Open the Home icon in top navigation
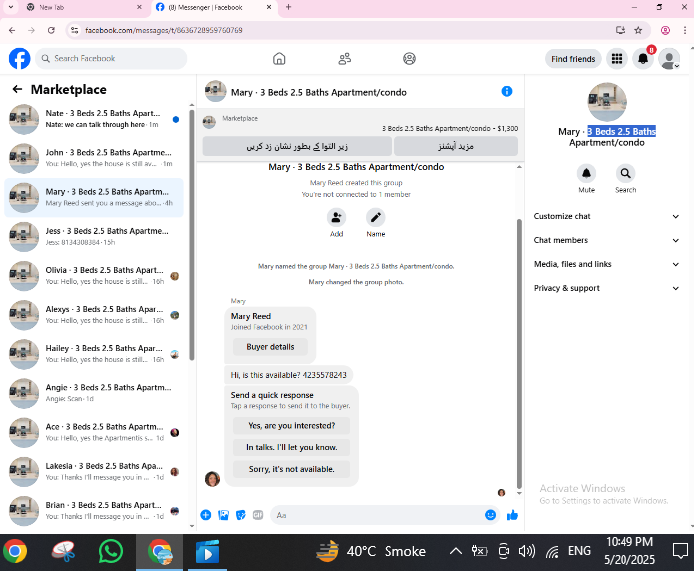Viewport: 694px width, 571px height. click(279, 58)
